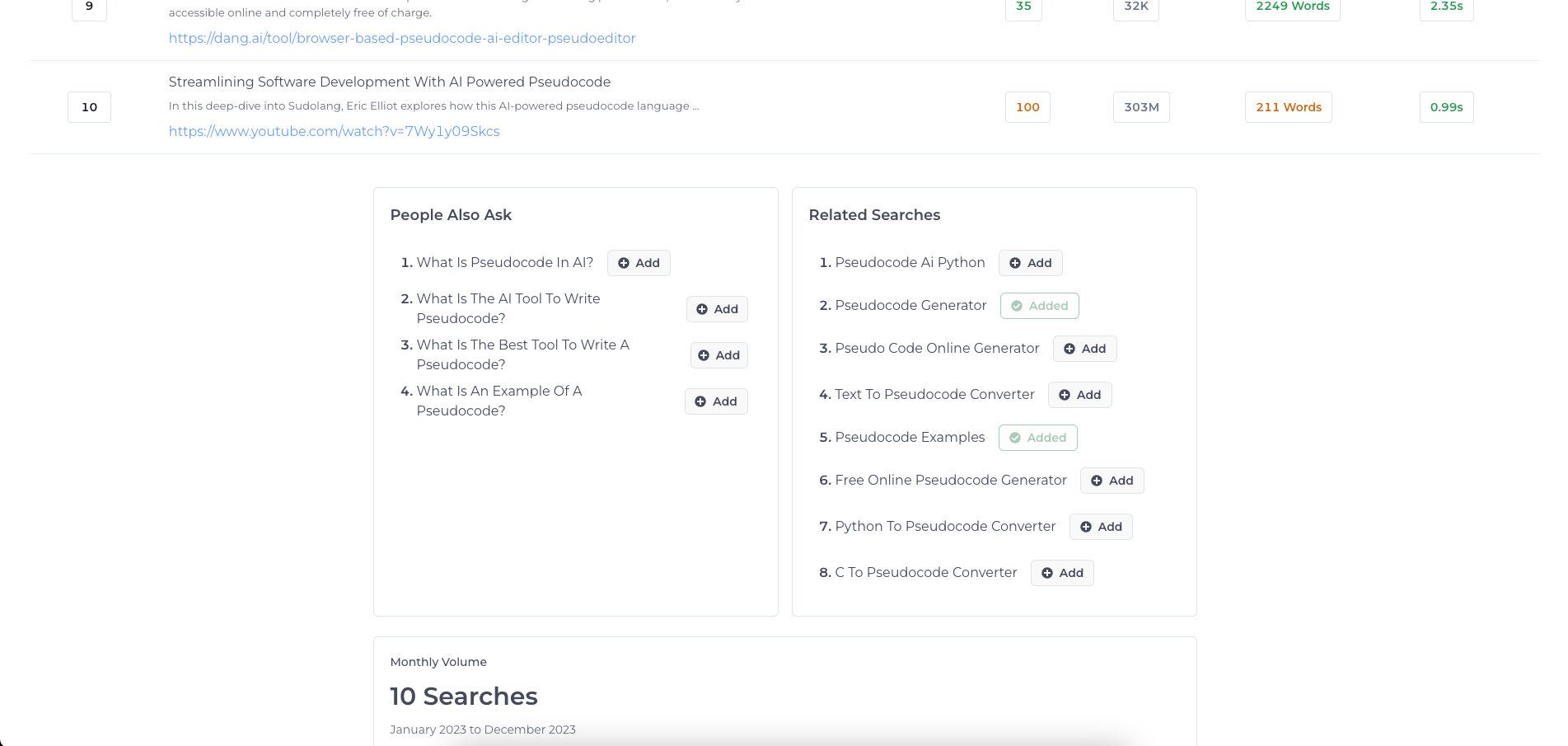The height and width of the screenshot is (746, 1568).
Task: Add 'What Is The Best Tool To Write A Pseudocode?' question
Action: point(718,355)
